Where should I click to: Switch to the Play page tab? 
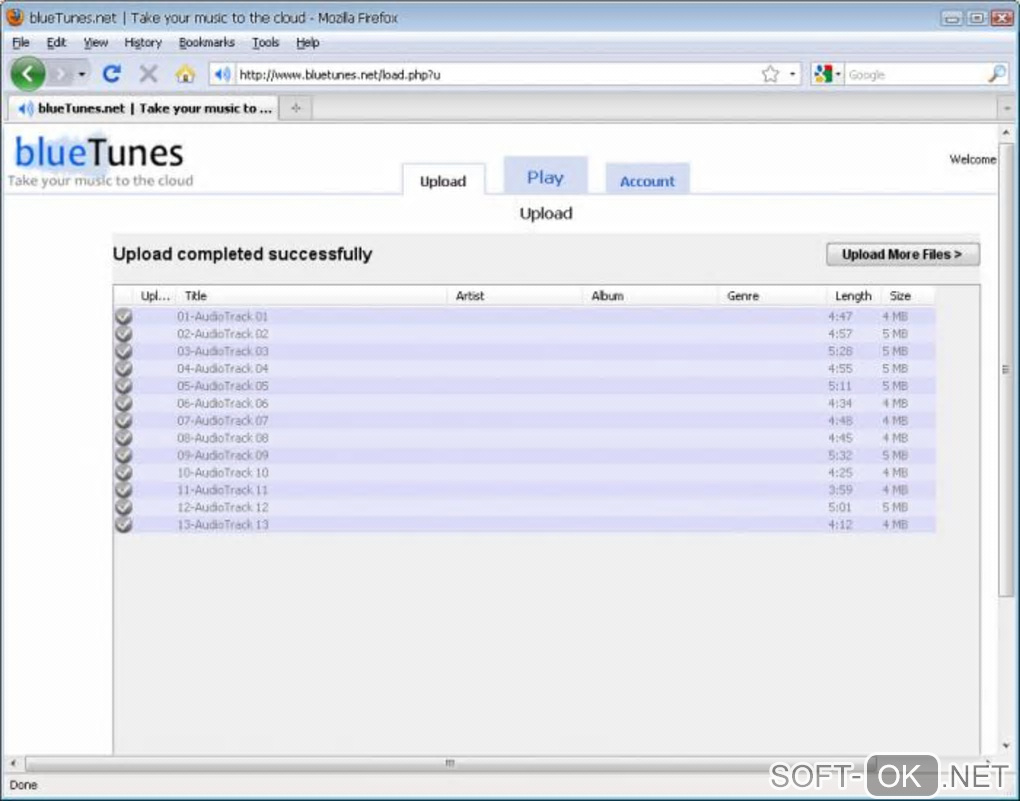[545, 176]
